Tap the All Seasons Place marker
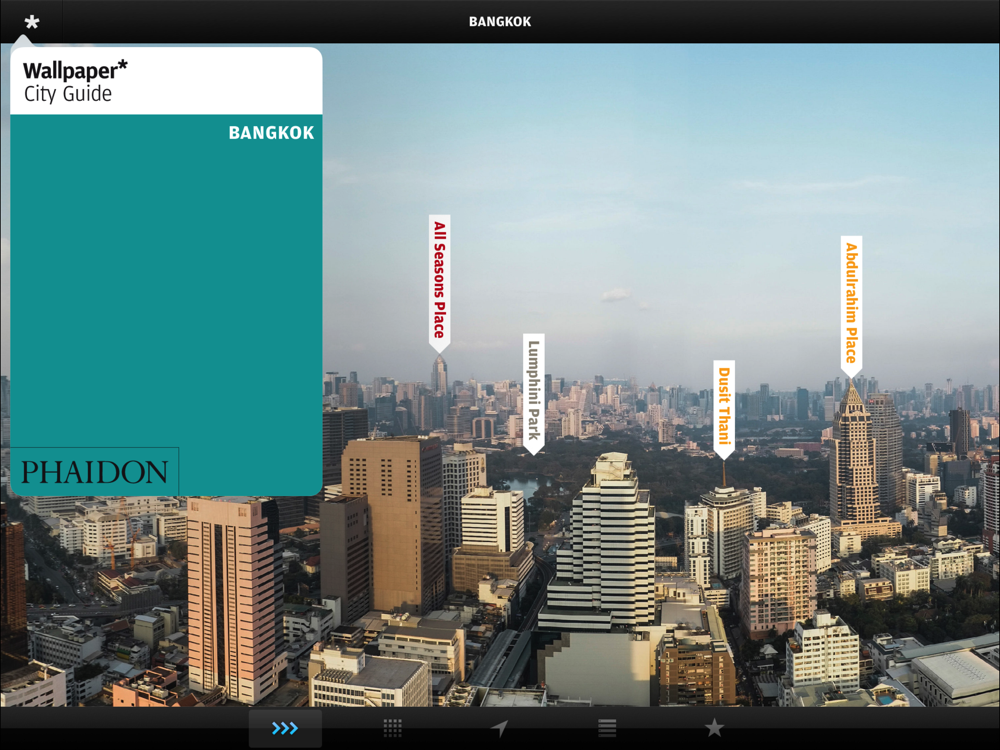Screen dimensions: 1000x750 (439, 283)
